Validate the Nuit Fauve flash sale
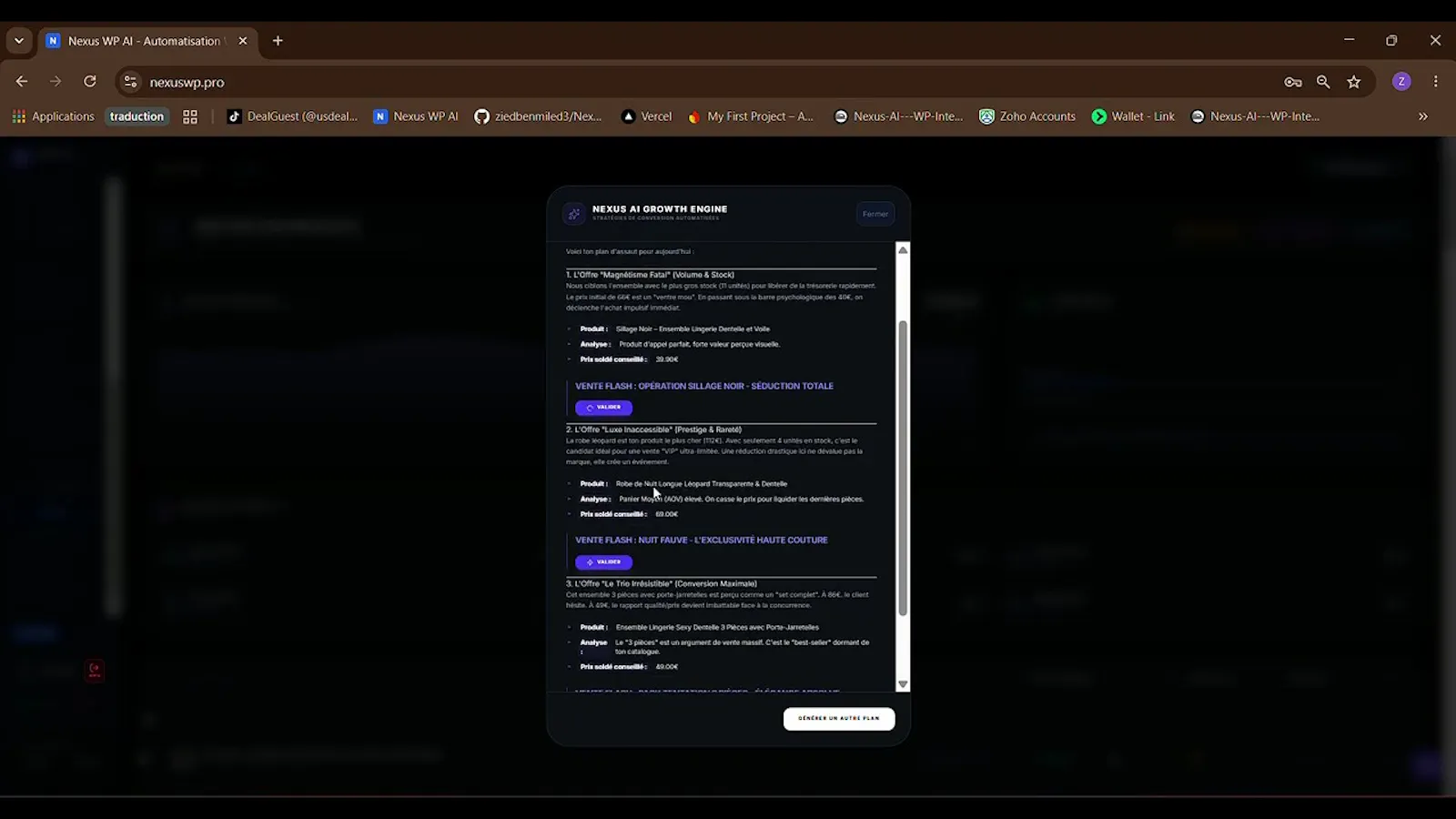 click(x=603, y=562)
